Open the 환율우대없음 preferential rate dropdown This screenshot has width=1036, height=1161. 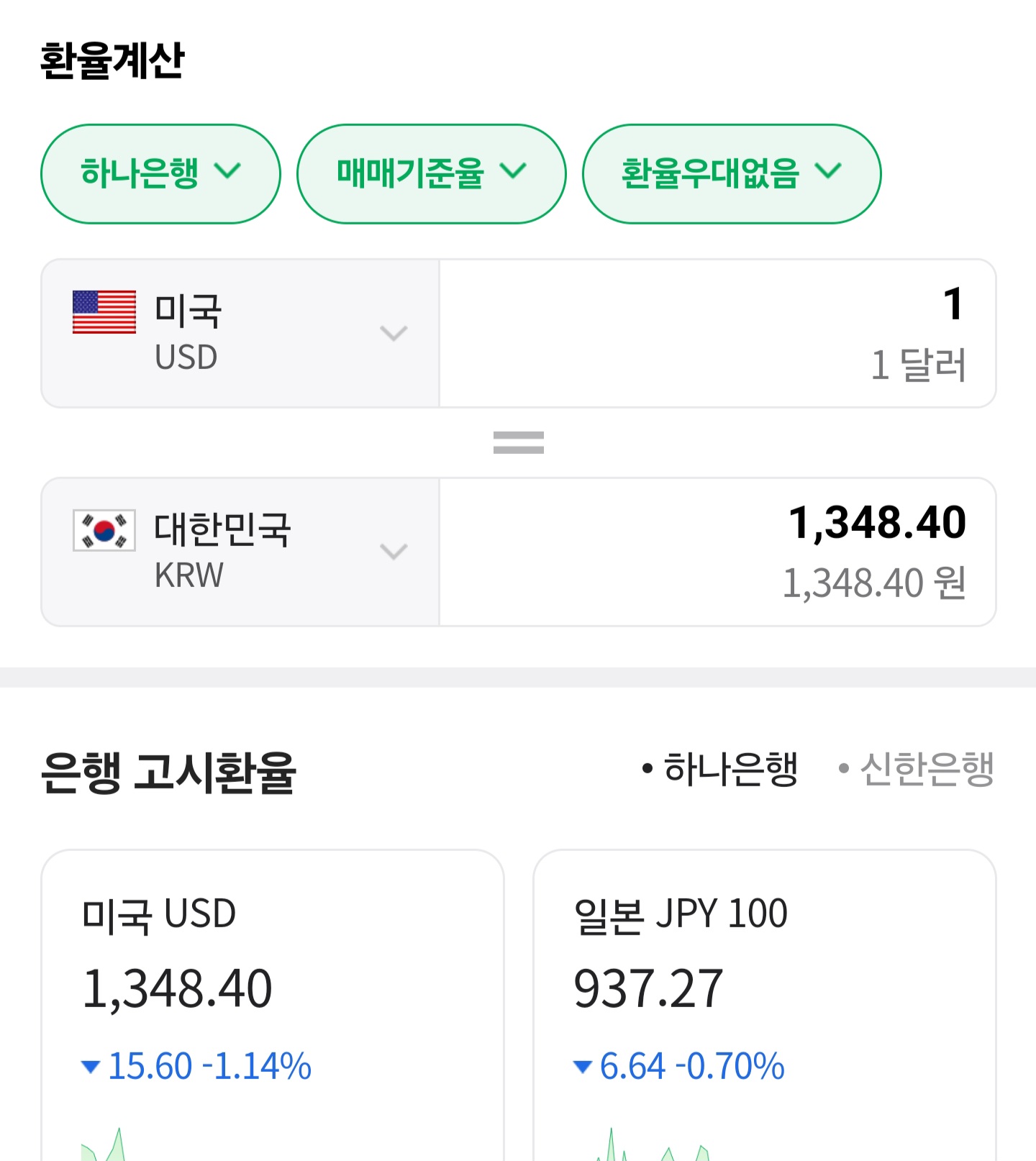731,173
